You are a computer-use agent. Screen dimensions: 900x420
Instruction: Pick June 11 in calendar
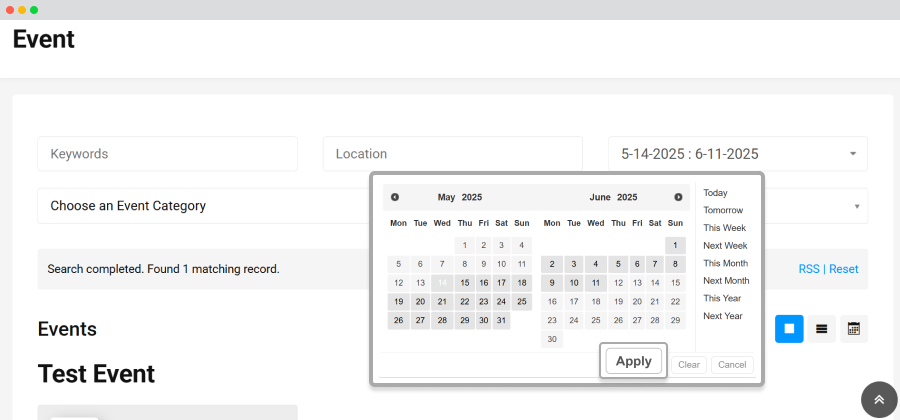click(596, 283)
